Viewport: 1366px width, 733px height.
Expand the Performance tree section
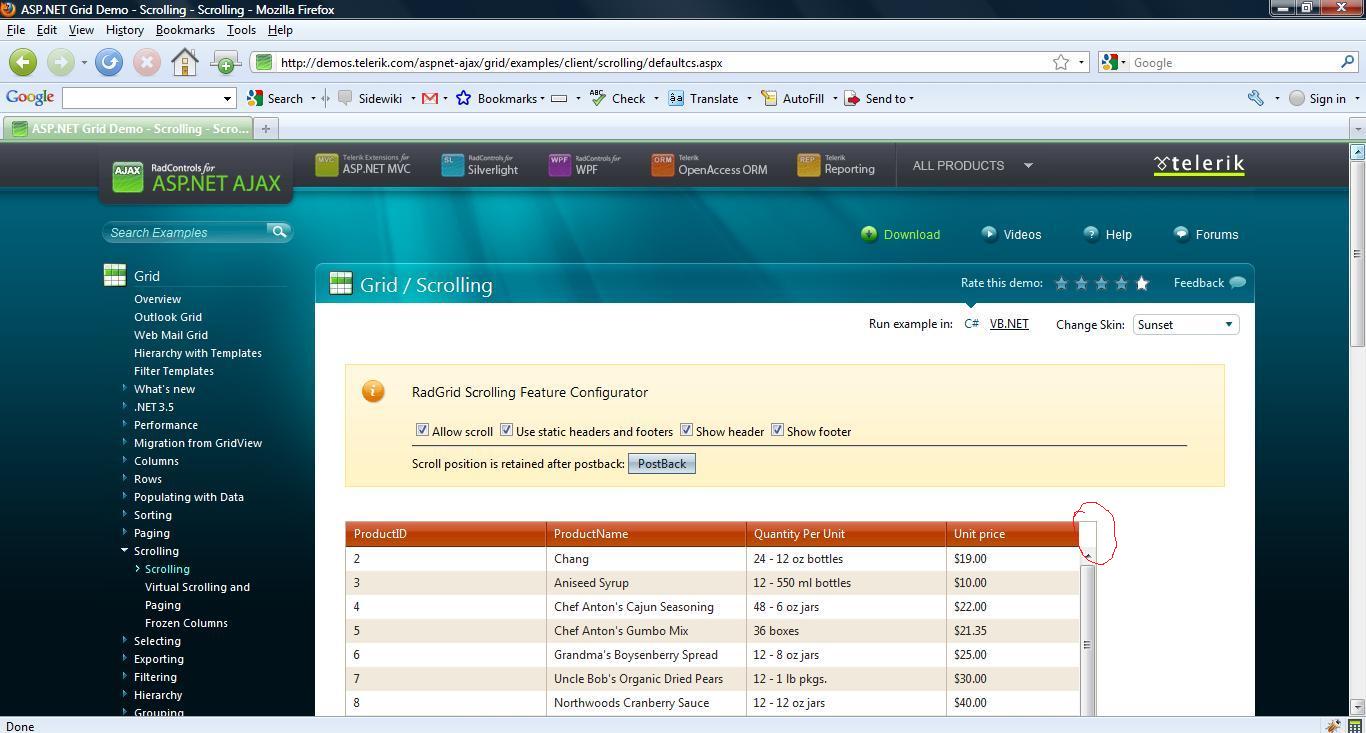click(x=125, y=424)
